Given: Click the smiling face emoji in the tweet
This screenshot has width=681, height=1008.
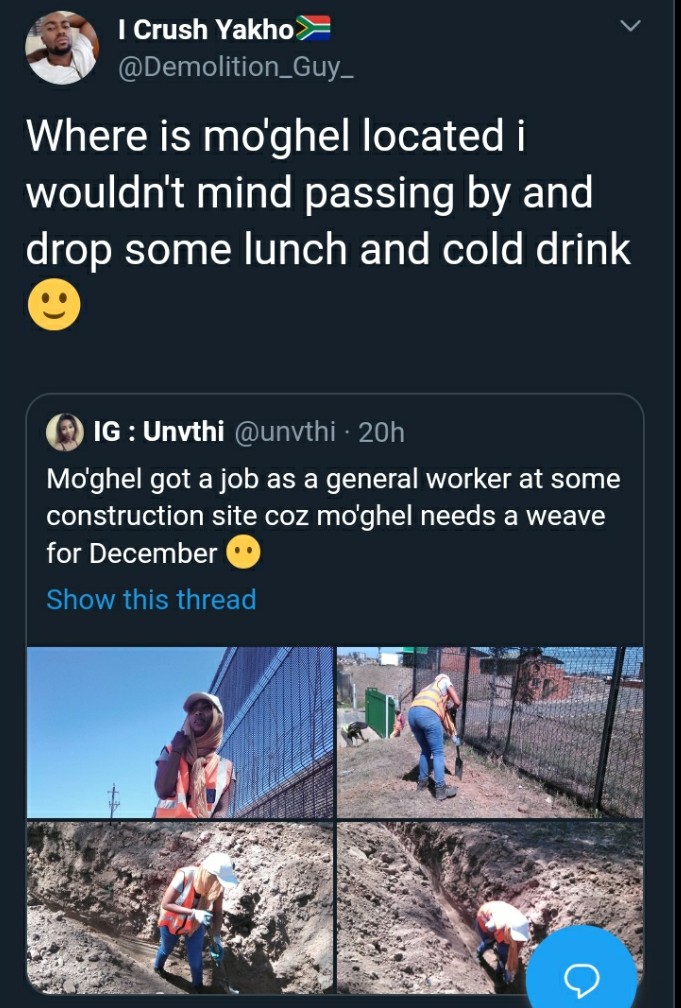Looking at the screenshot, I should coord(54,305).
